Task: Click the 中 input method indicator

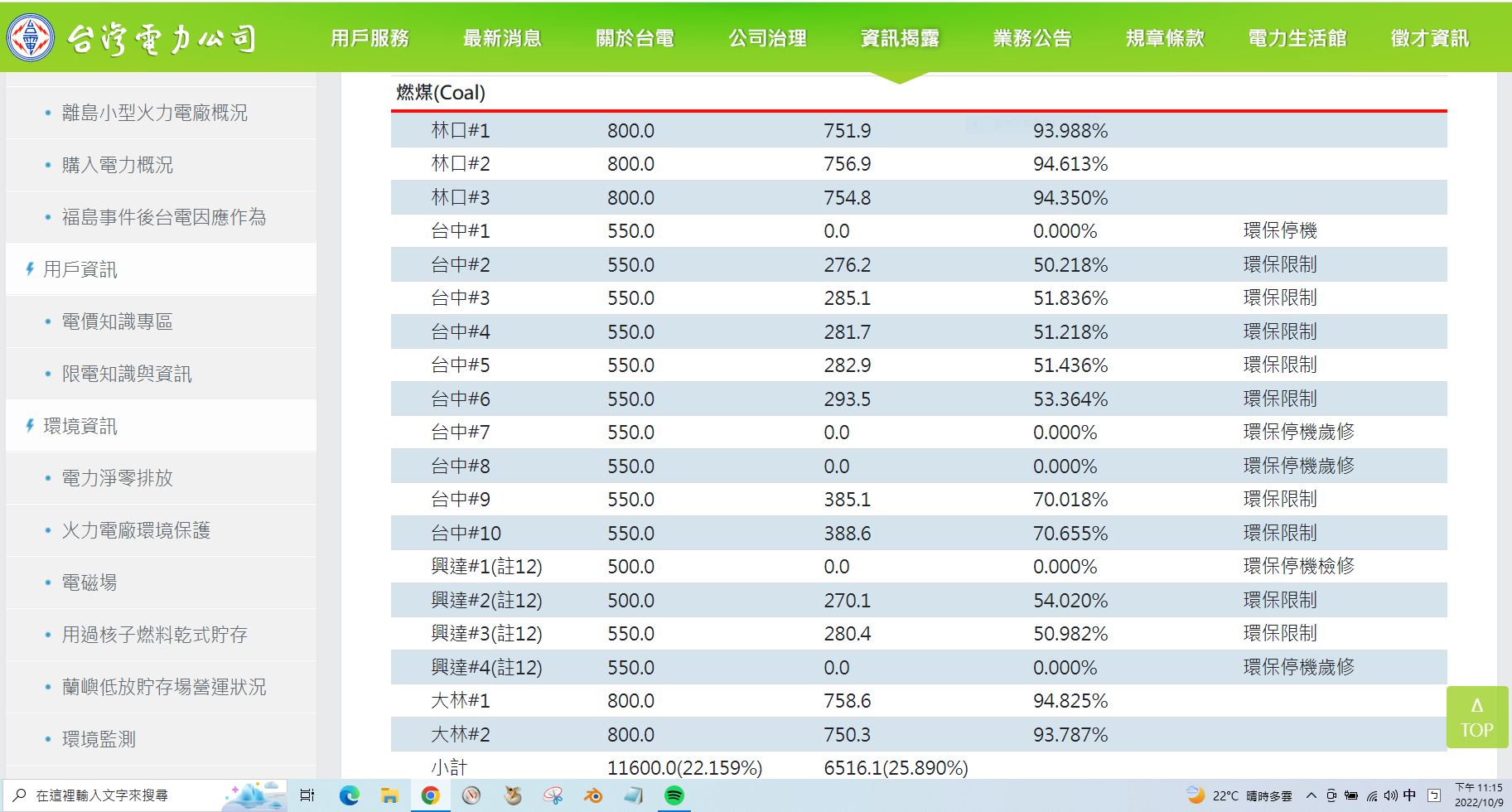Action: click(x=1409, y=795)
